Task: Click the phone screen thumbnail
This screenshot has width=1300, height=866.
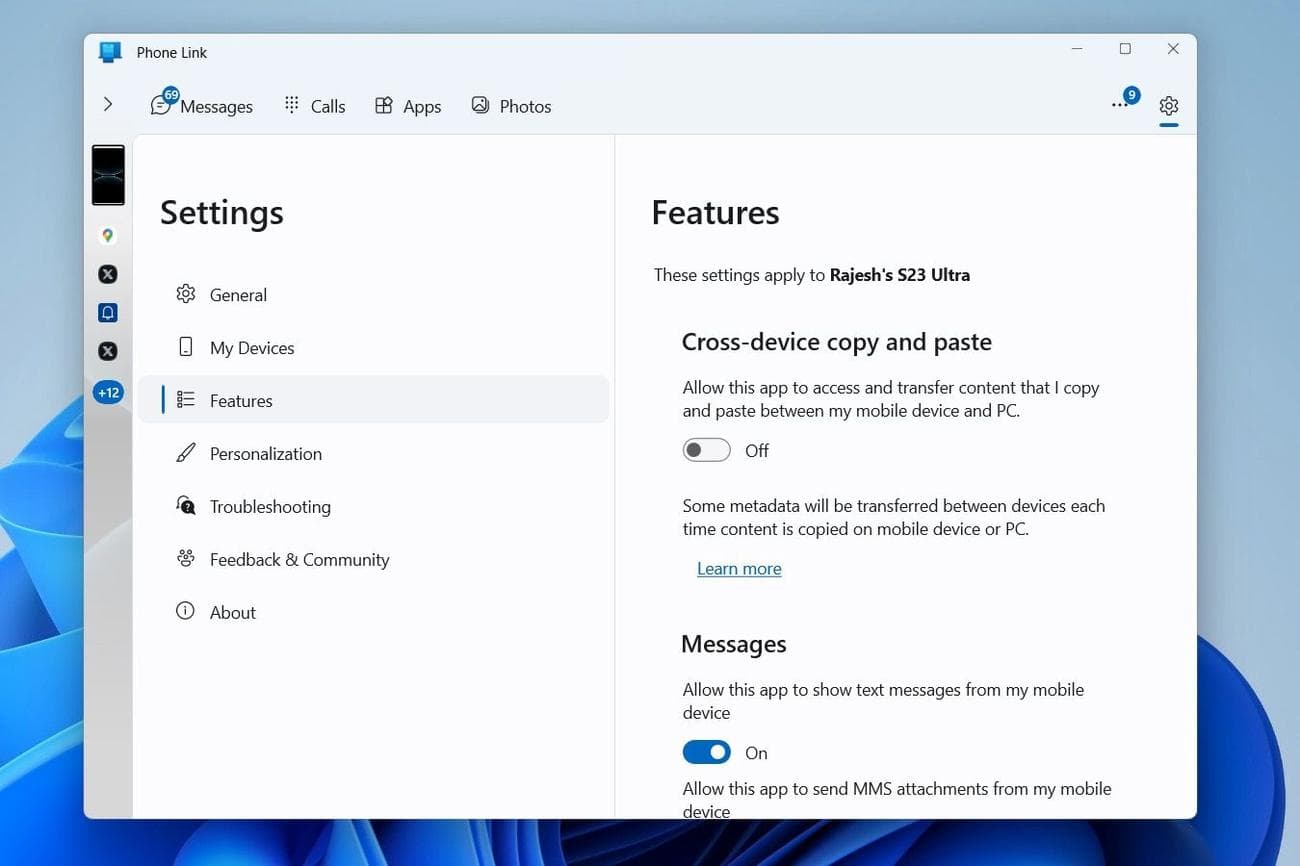Action: tap(108, 175)
